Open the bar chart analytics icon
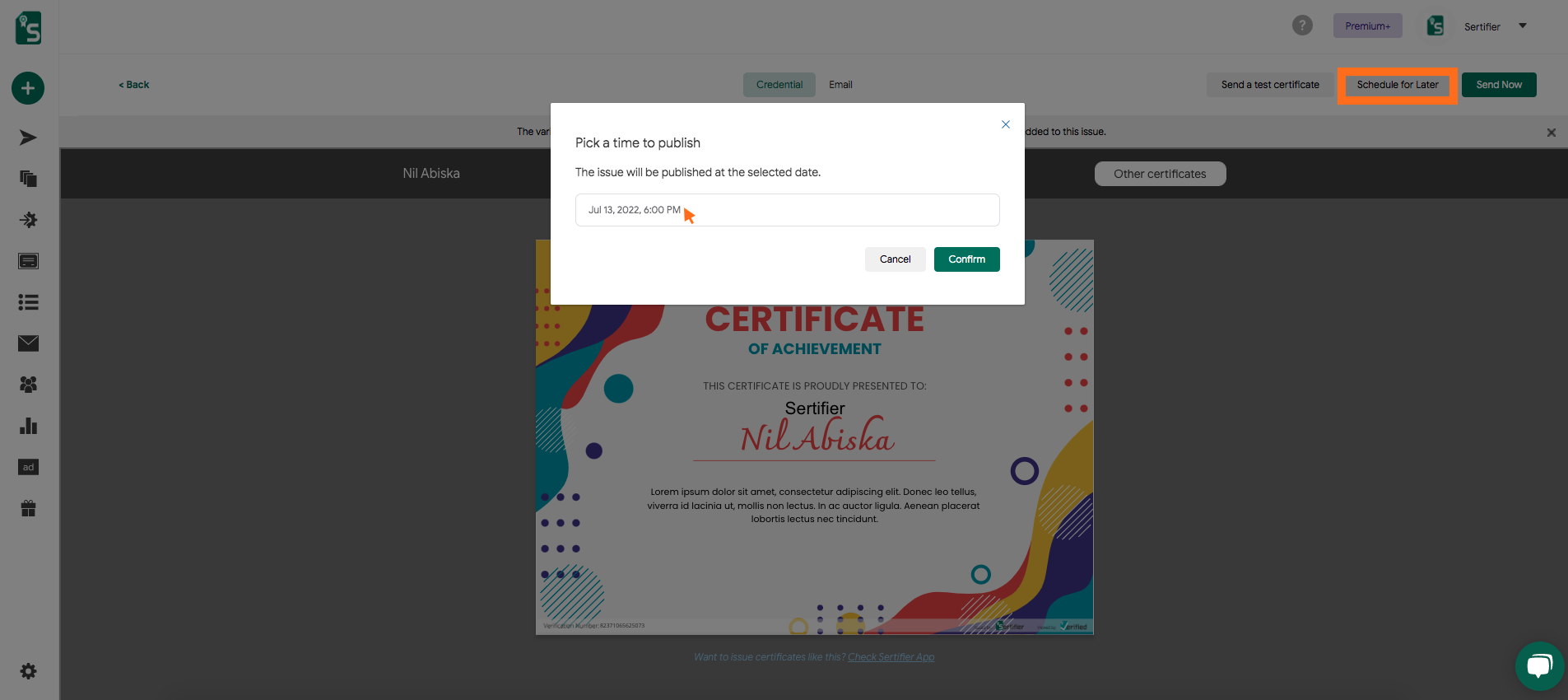Screen dimensions: 1568x700 click(28, 426)
